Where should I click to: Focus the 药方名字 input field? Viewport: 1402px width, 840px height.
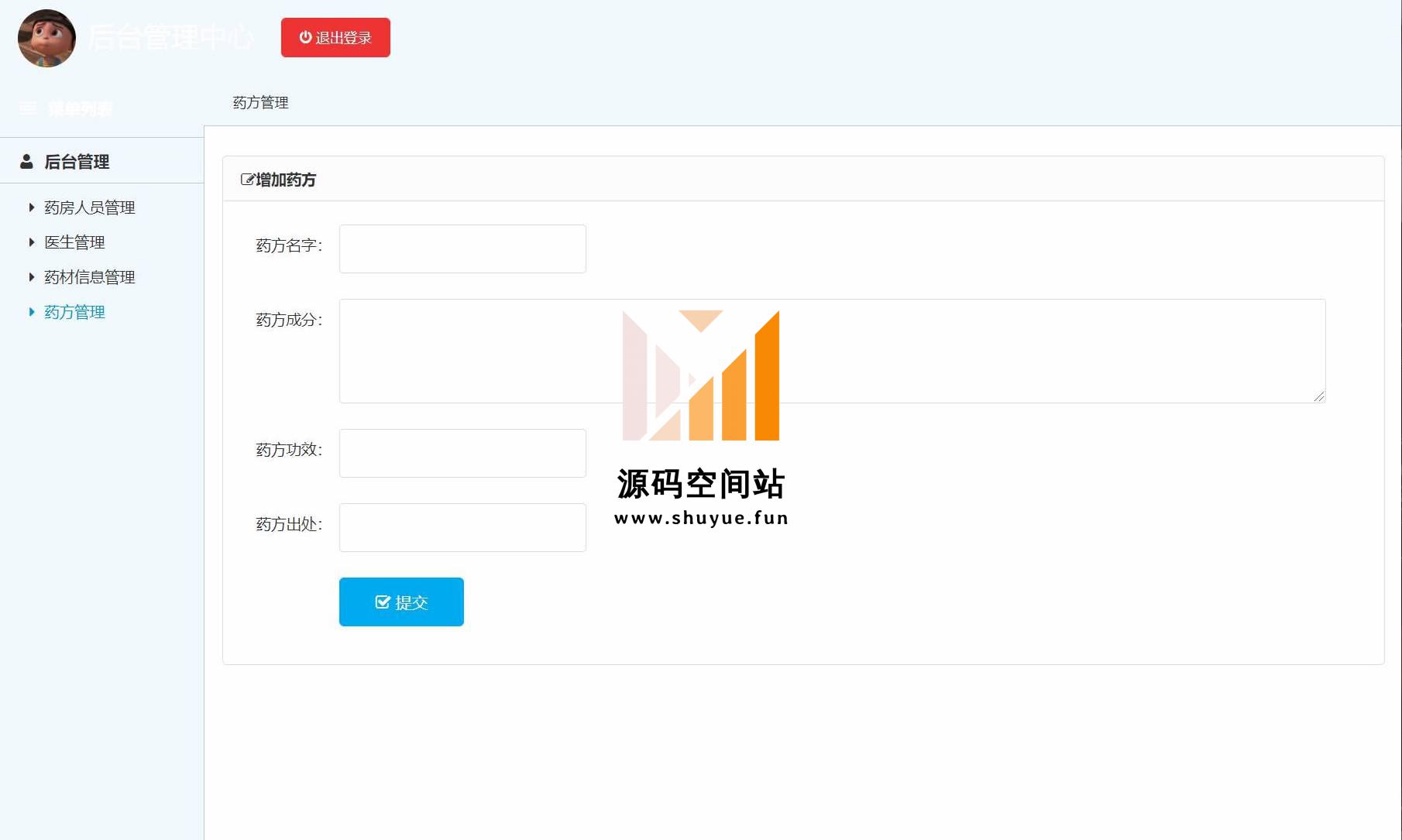(x=462, y=249)
